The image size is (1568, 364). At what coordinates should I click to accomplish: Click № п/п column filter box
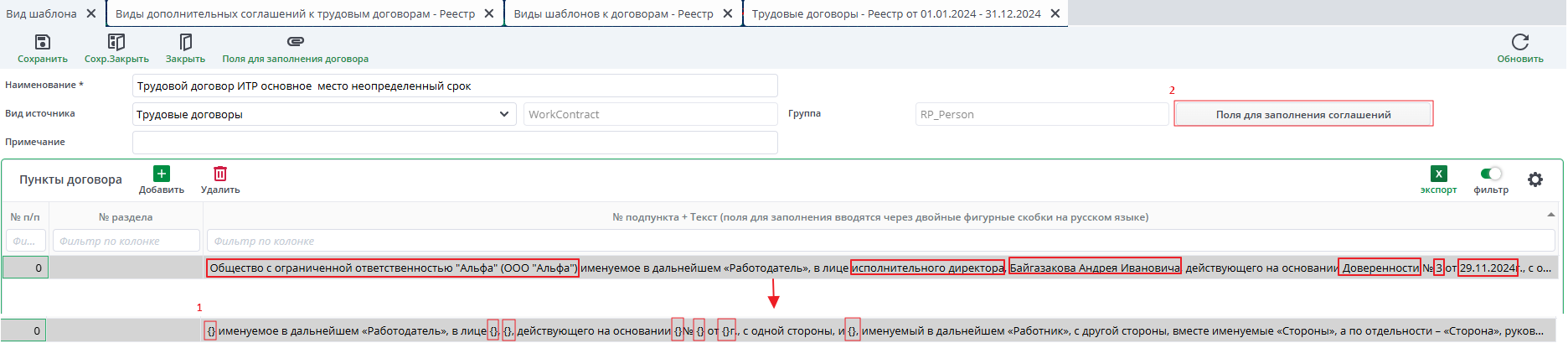click(25, 241)
